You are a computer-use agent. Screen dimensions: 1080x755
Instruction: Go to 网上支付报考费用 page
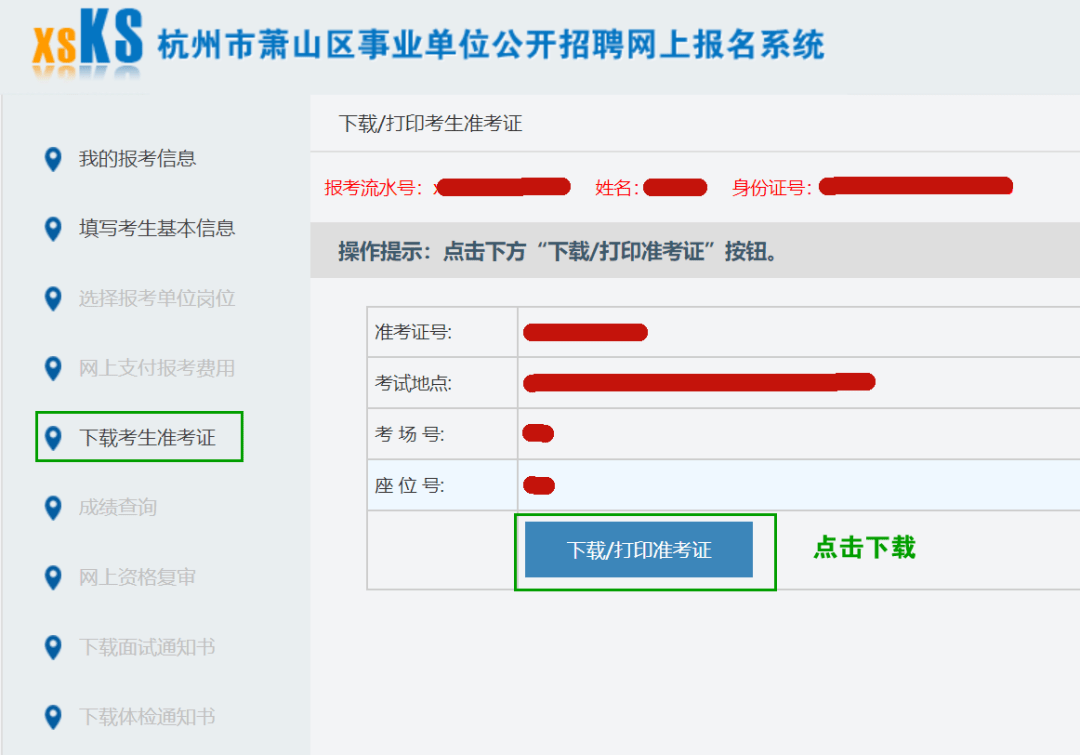click(x=157, y=368)
